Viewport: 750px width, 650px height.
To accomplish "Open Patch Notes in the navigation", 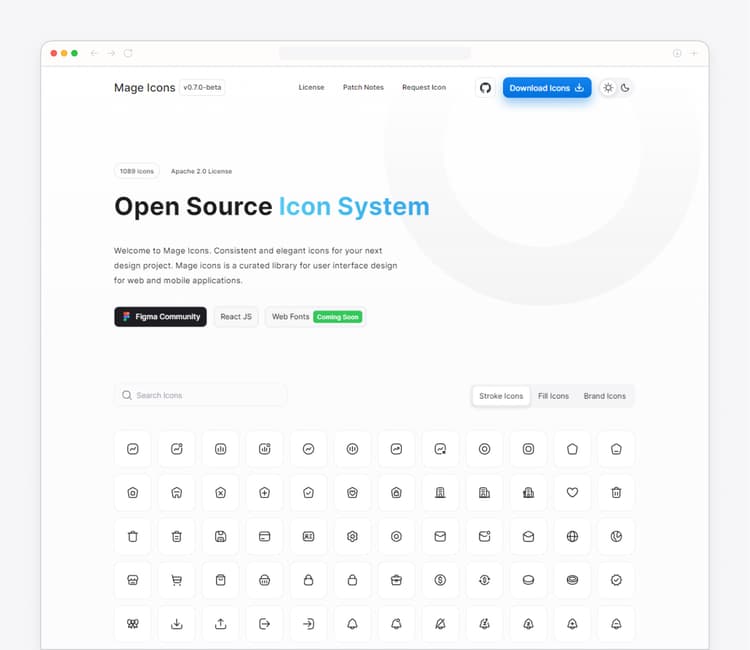I will coord(363,88).
